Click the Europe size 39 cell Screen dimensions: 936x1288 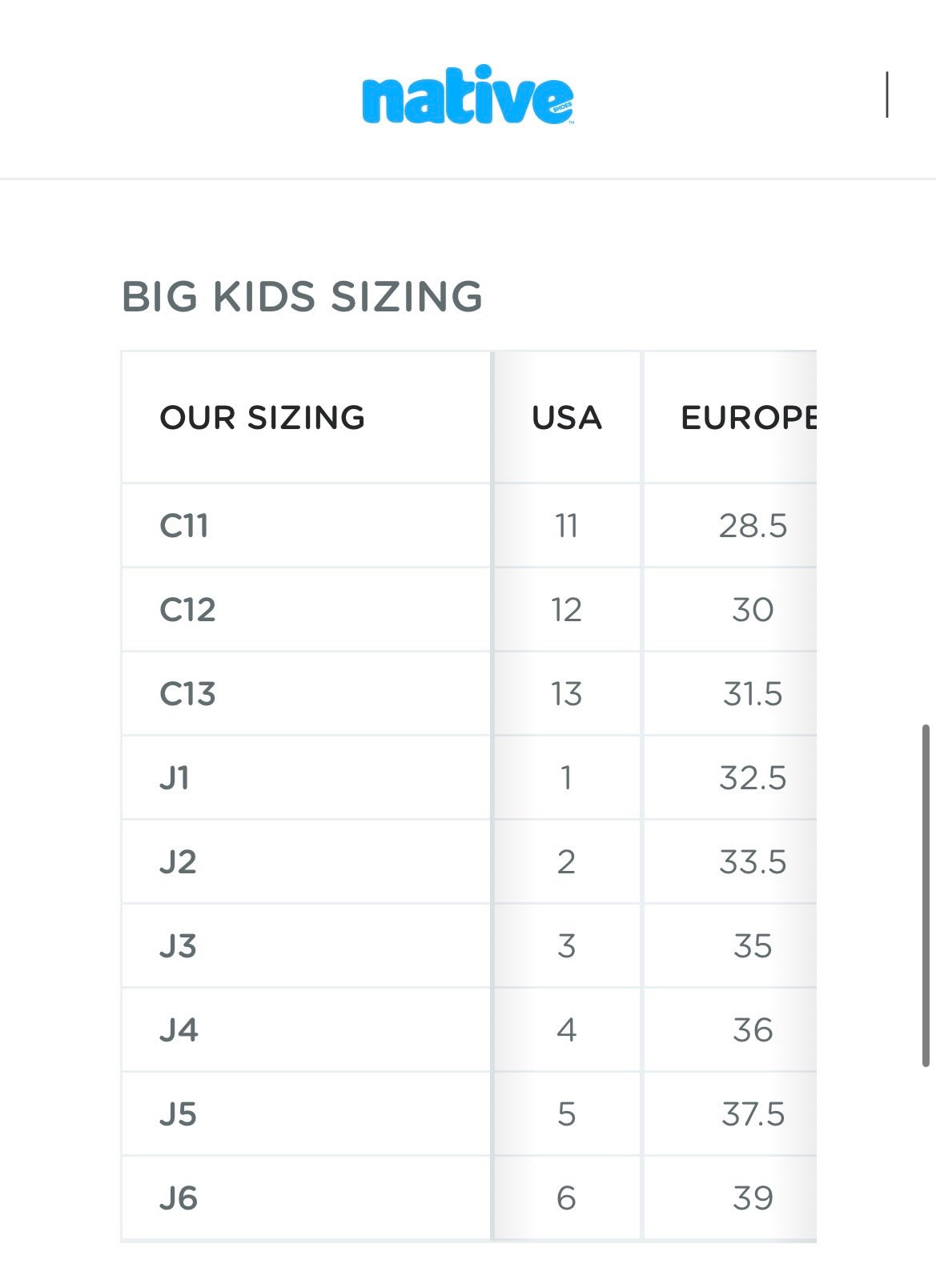point(753,1198)
